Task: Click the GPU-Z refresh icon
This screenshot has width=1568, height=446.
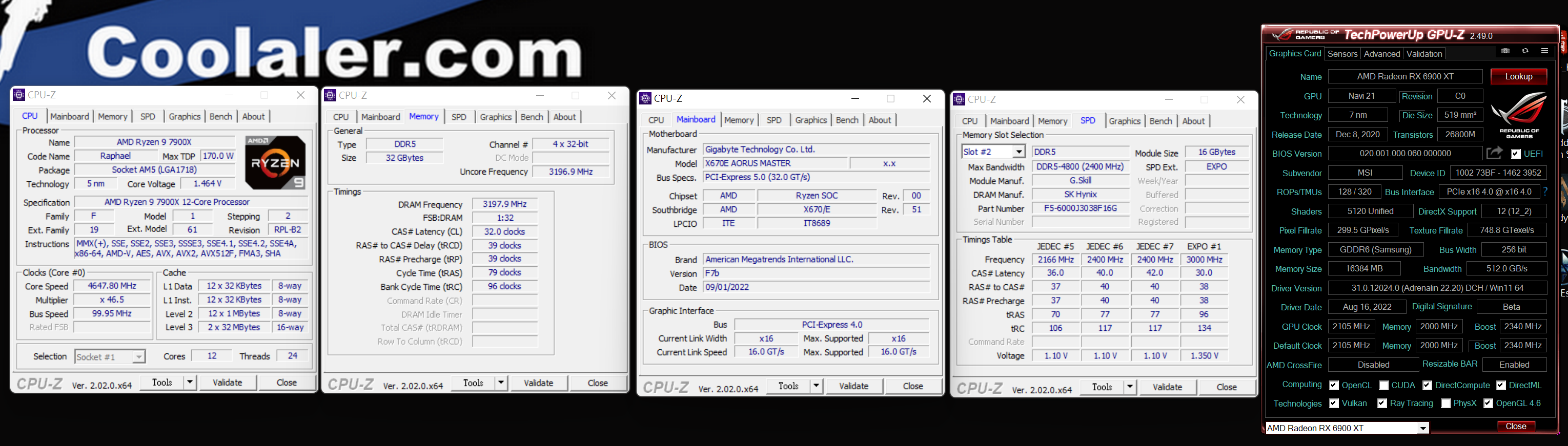Action: click(1525, 51)
